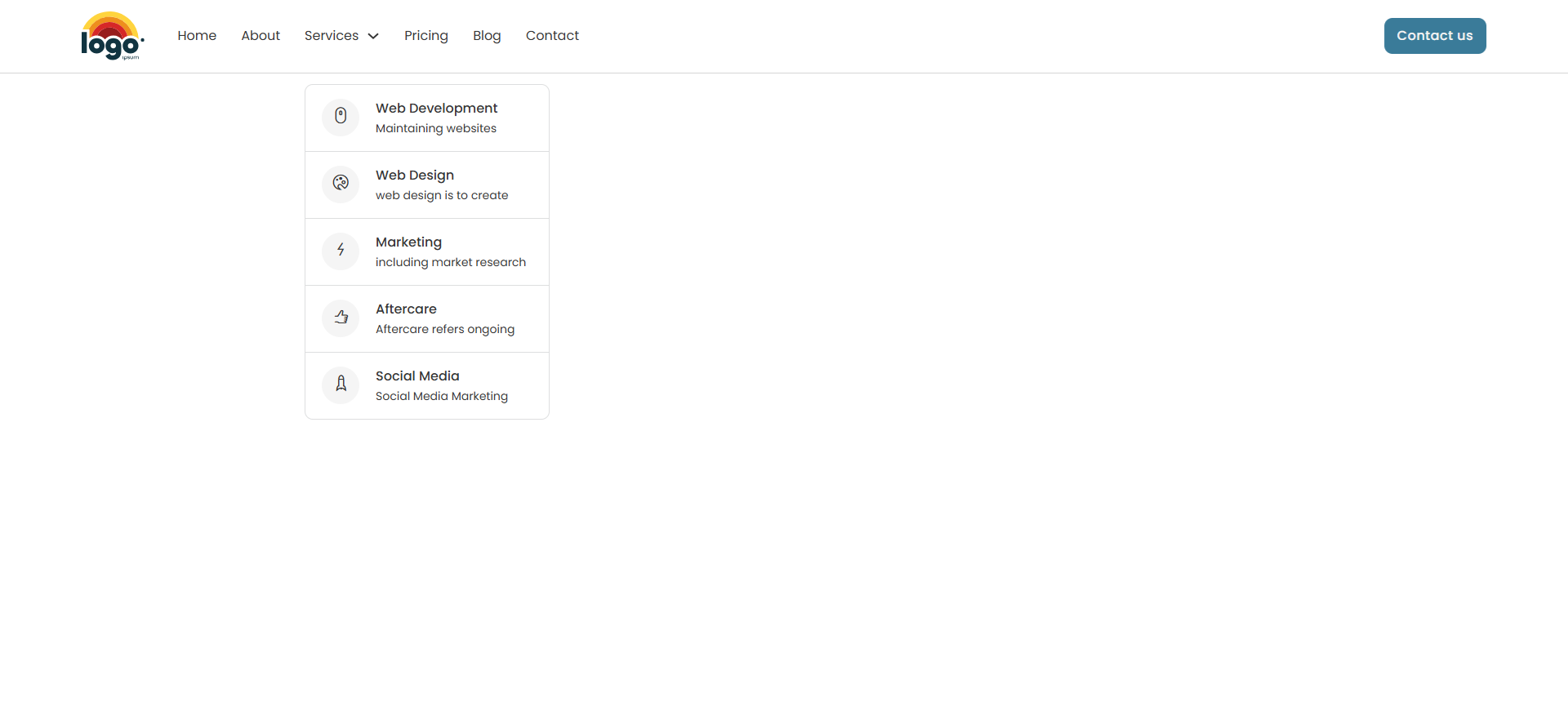1568x716 pixels.
Task: Choose the Web Development title in the dropdown
Action: pyautogui.click(x=436, y=108)
